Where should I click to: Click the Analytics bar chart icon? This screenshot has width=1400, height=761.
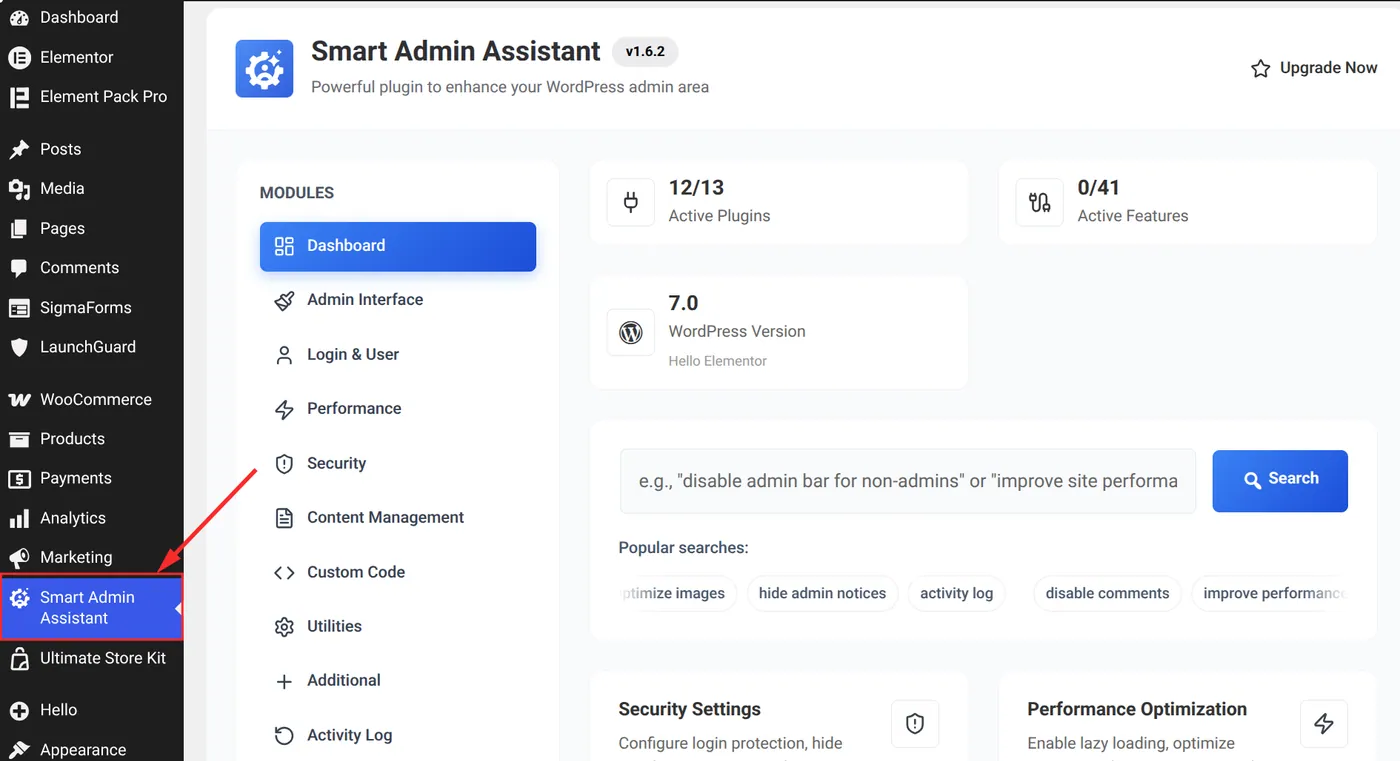pyautogui.click(x=19, y=518)
